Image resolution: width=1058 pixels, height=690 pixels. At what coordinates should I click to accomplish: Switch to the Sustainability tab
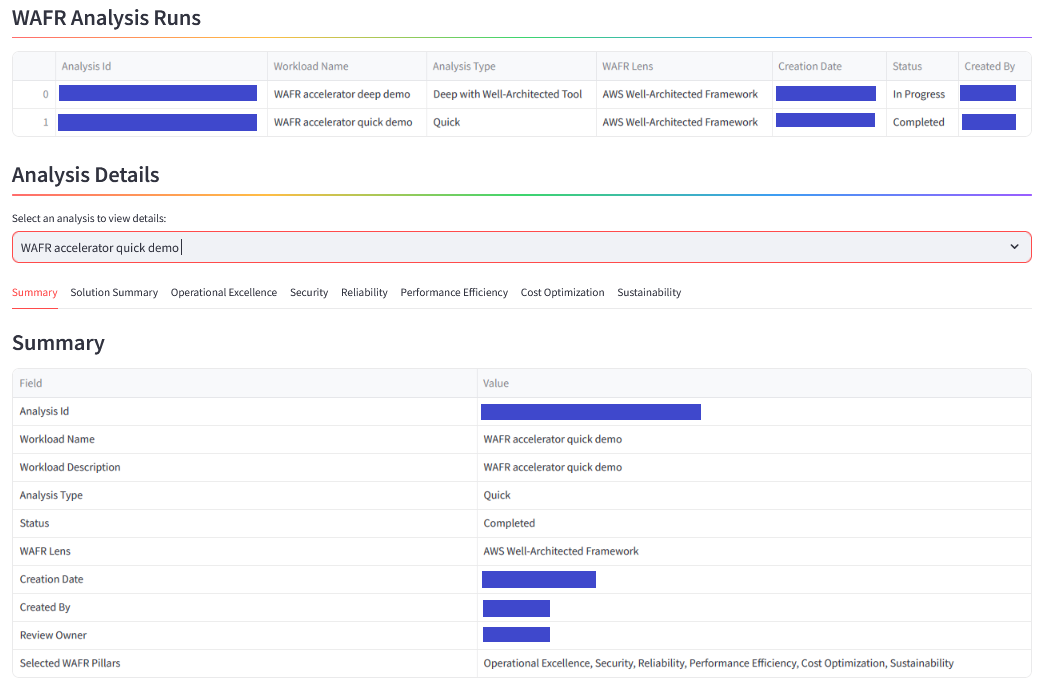pyautogui.click(x=649, y=292)
